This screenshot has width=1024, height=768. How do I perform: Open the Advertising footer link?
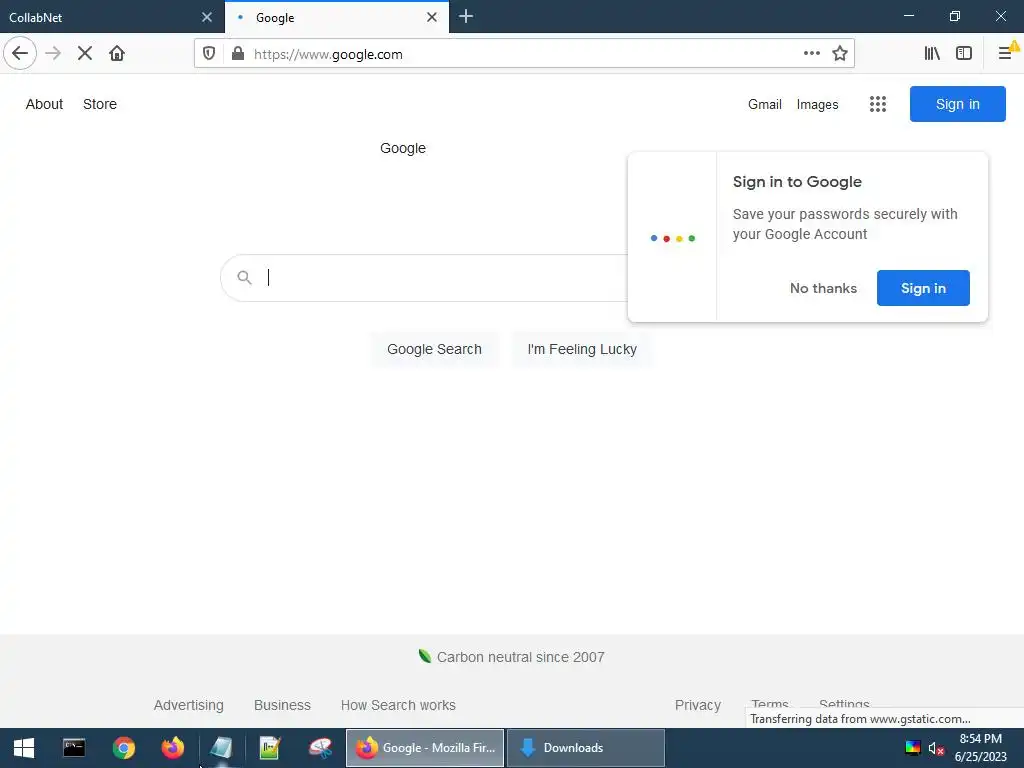pos(189,705)
